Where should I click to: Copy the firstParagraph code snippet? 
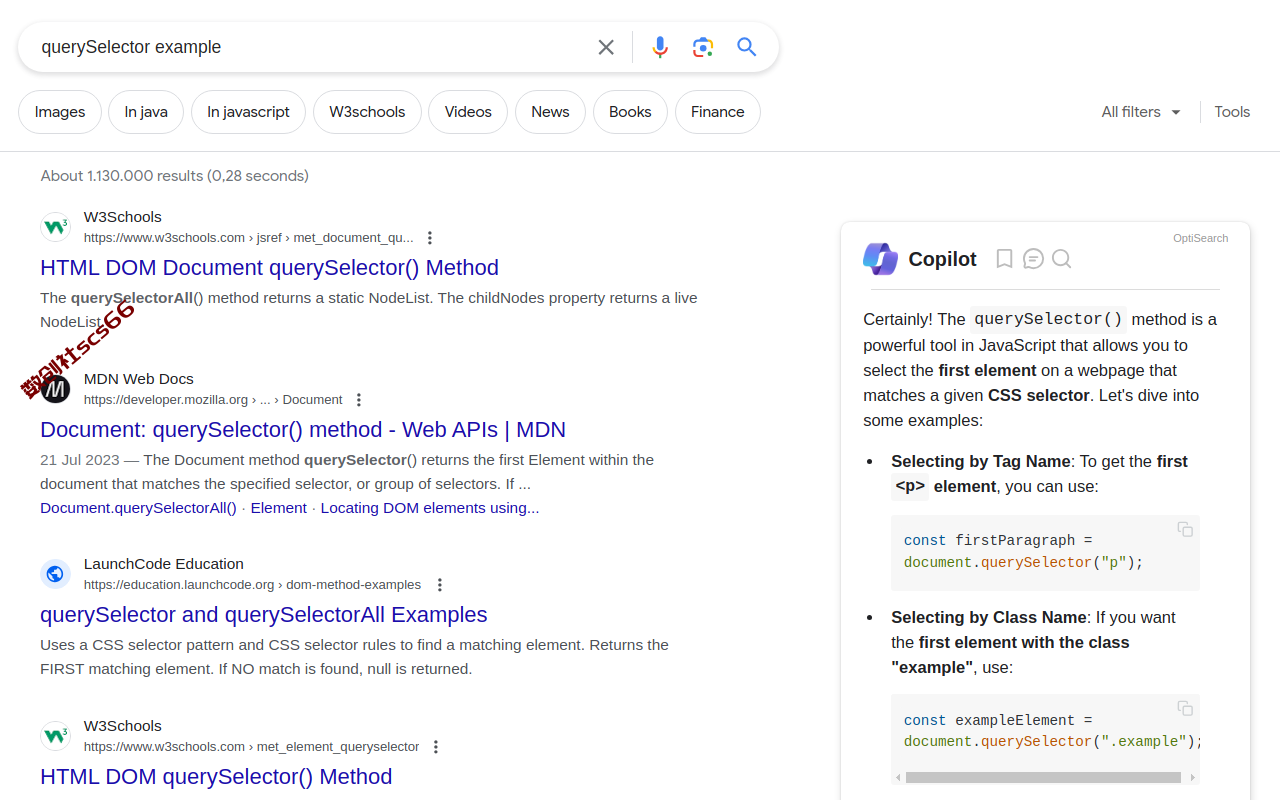click(1185, 529)
